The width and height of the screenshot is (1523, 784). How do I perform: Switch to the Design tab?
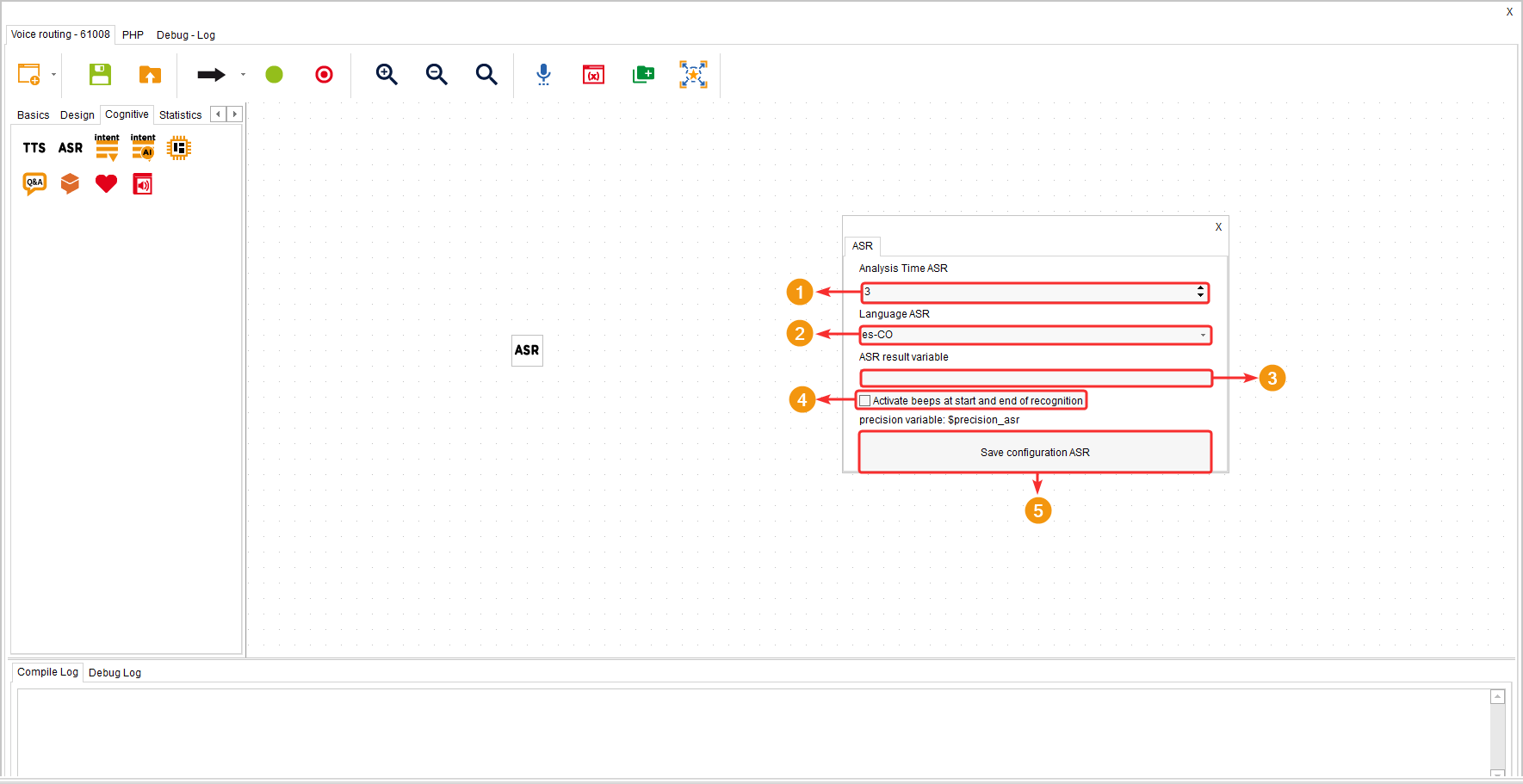pyautogui.click(x=77, y=115)
